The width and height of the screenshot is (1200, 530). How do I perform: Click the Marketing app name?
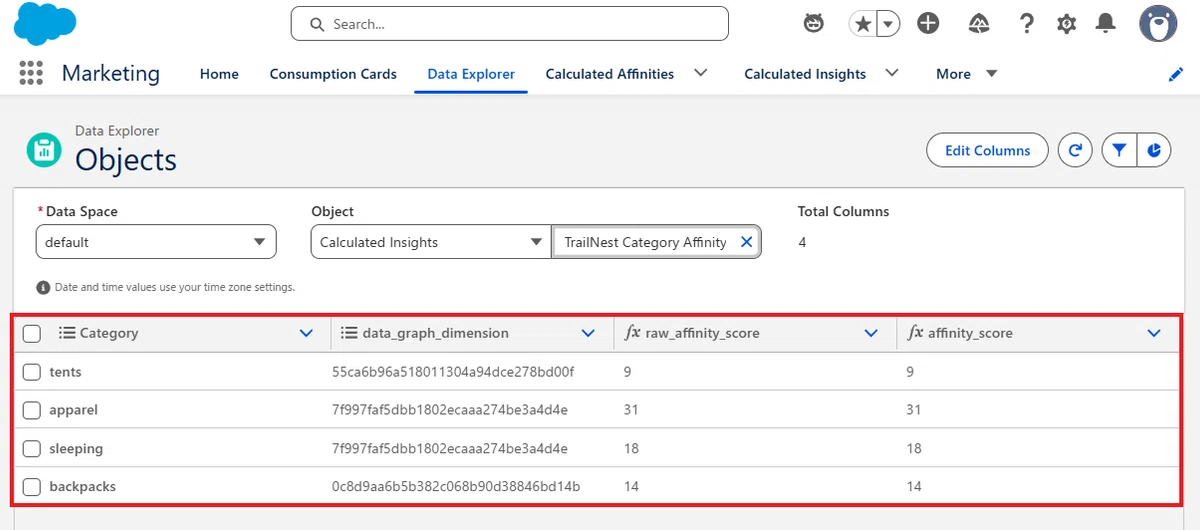click(x=110, y=74)
